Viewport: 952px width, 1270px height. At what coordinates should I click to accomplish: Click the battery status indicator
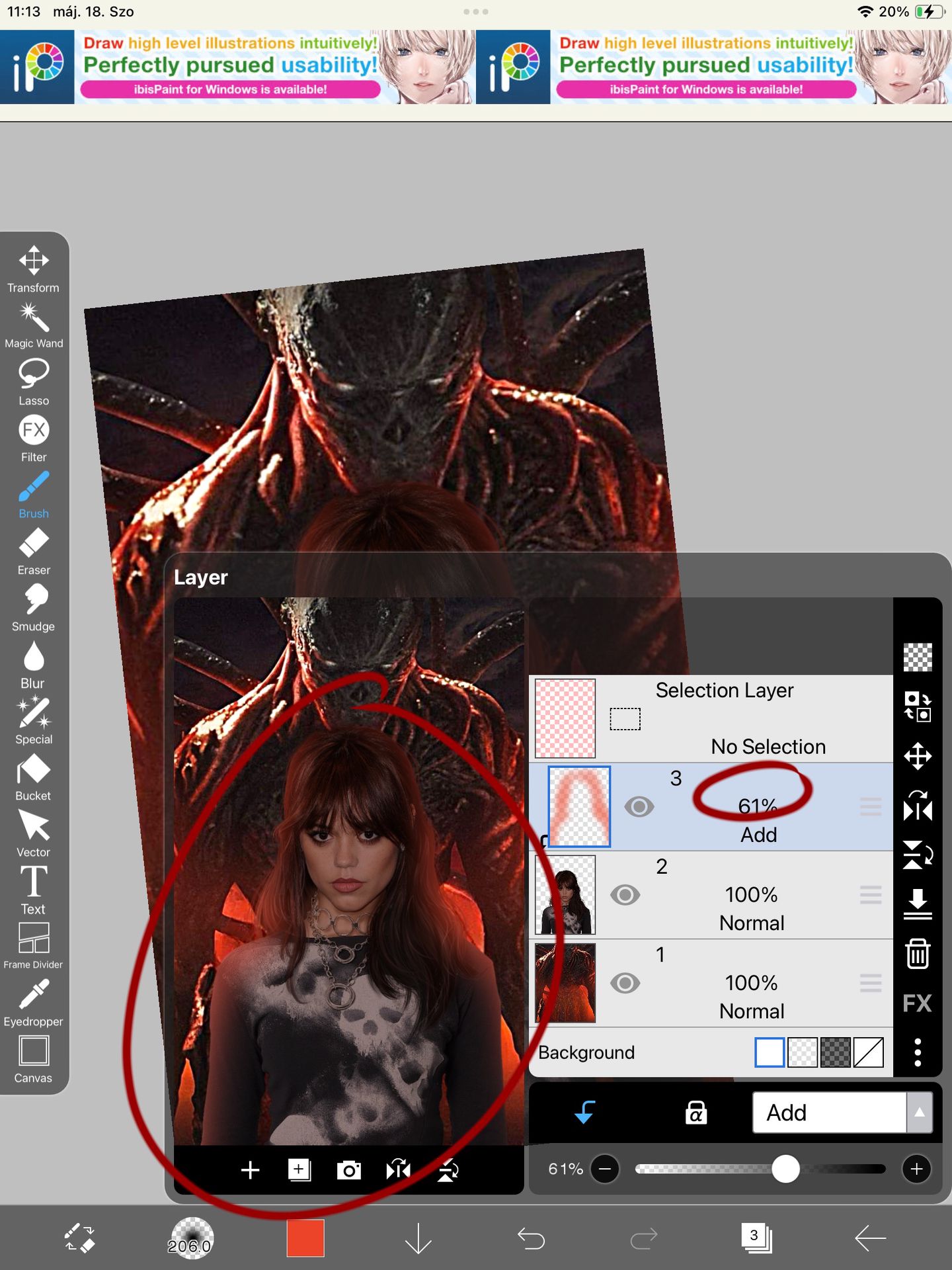pyautogui.click(x=930, y=12)
